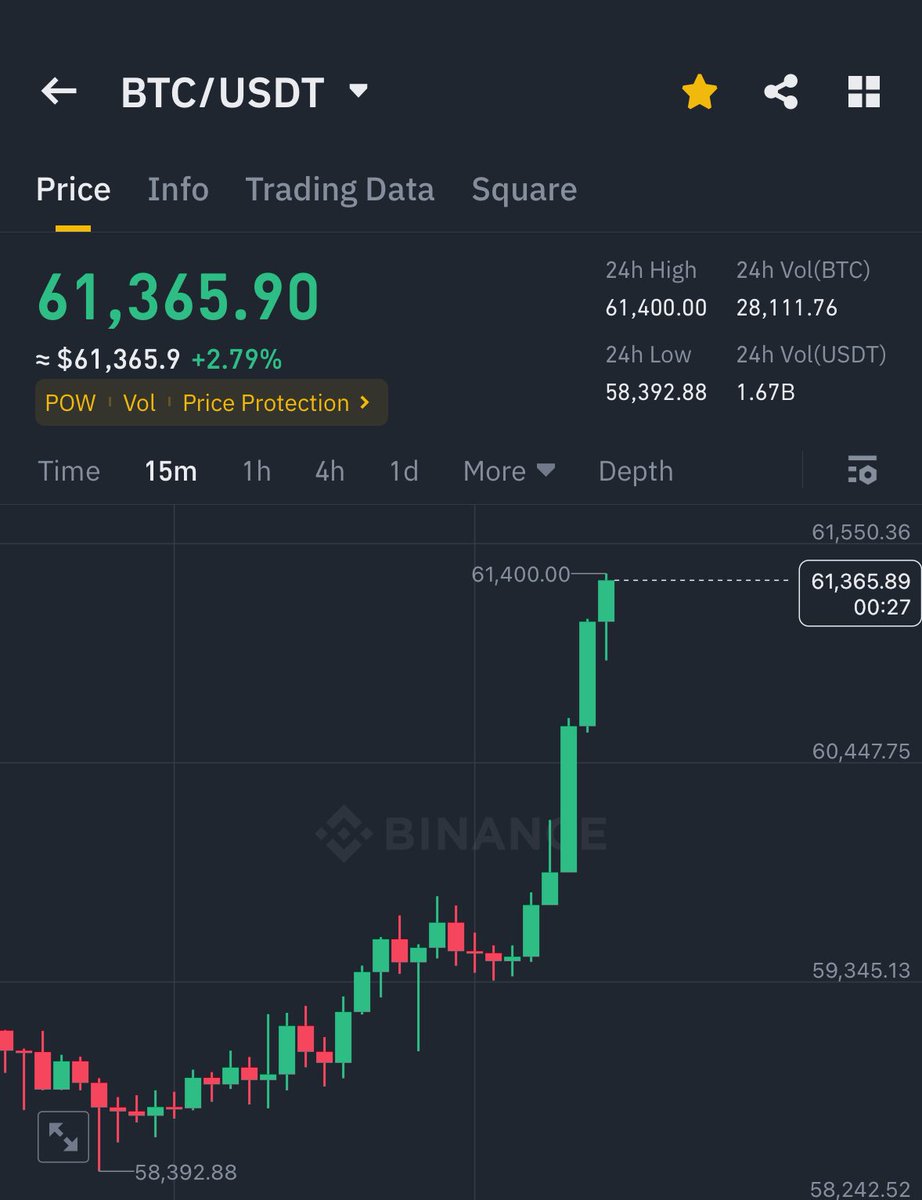
Task: Tap the Vol tag label
Action: coord(139,403)
